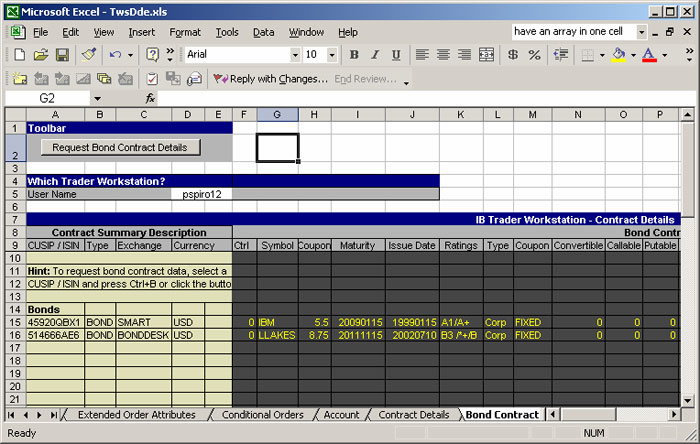Click Create Microsoft Outlook Task icon
This screenshot has height=444, width=700.
pyautogui.click(x=152, y=79)
